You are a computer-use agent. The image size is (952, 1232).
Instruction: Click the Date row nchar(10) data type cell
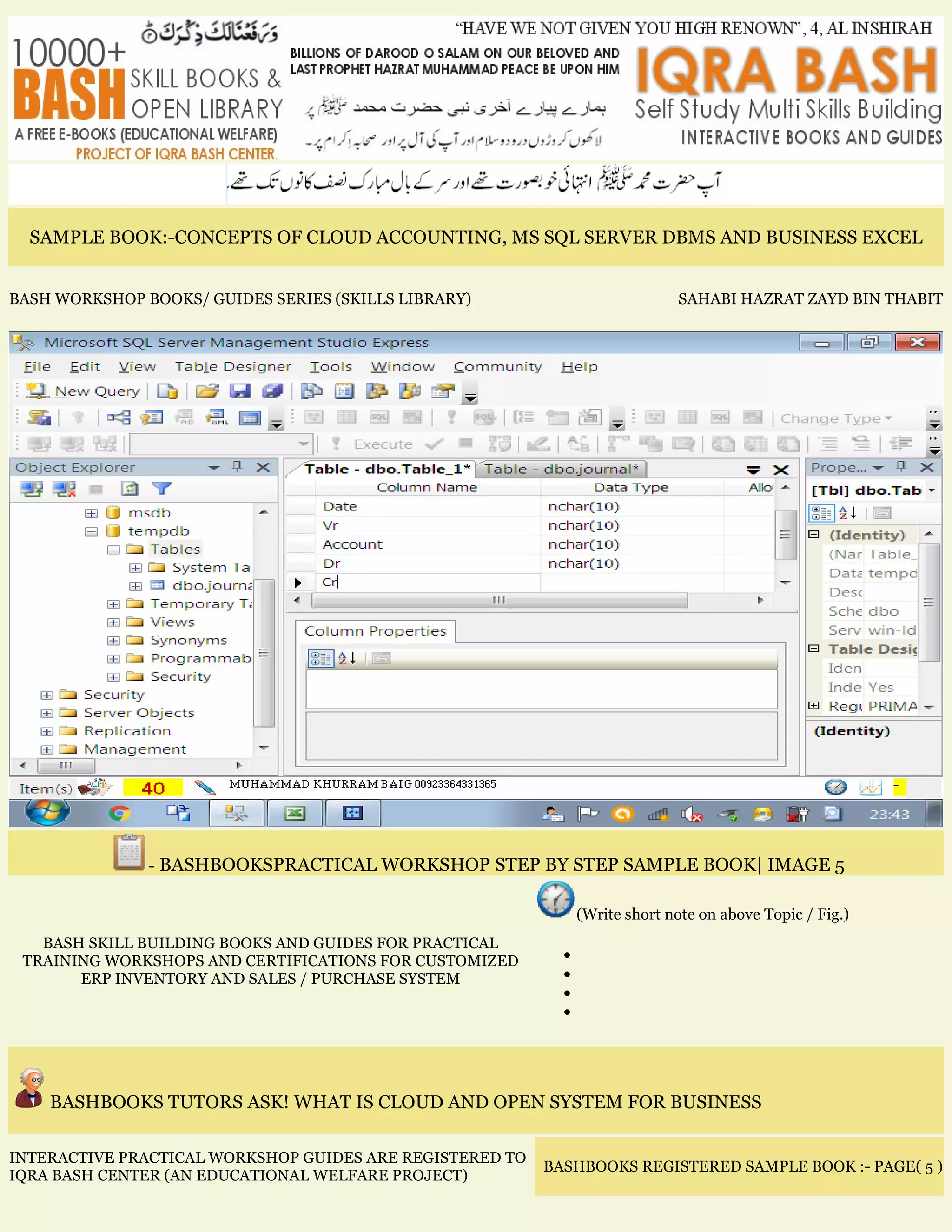point(632,507)
